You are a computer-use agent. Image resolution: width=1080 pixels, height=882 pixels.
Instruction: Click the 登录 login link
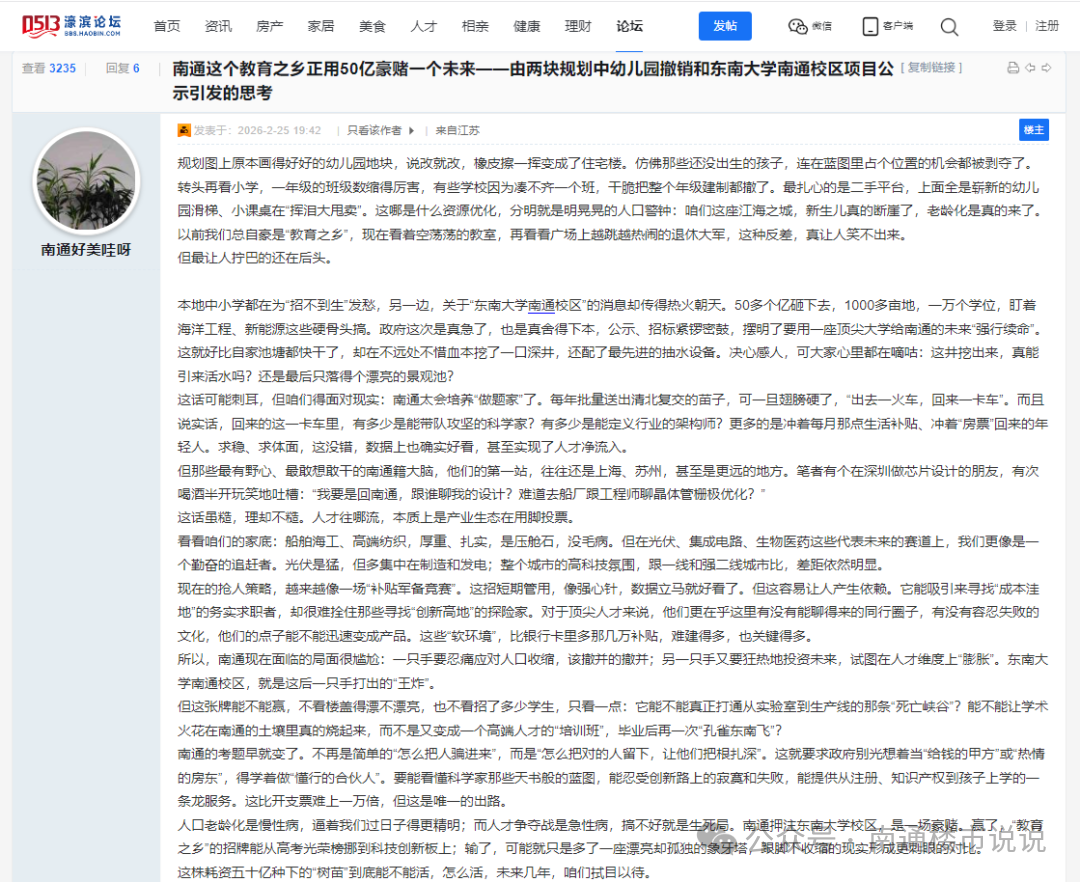pyautogui.click(x=1004, y=26)
